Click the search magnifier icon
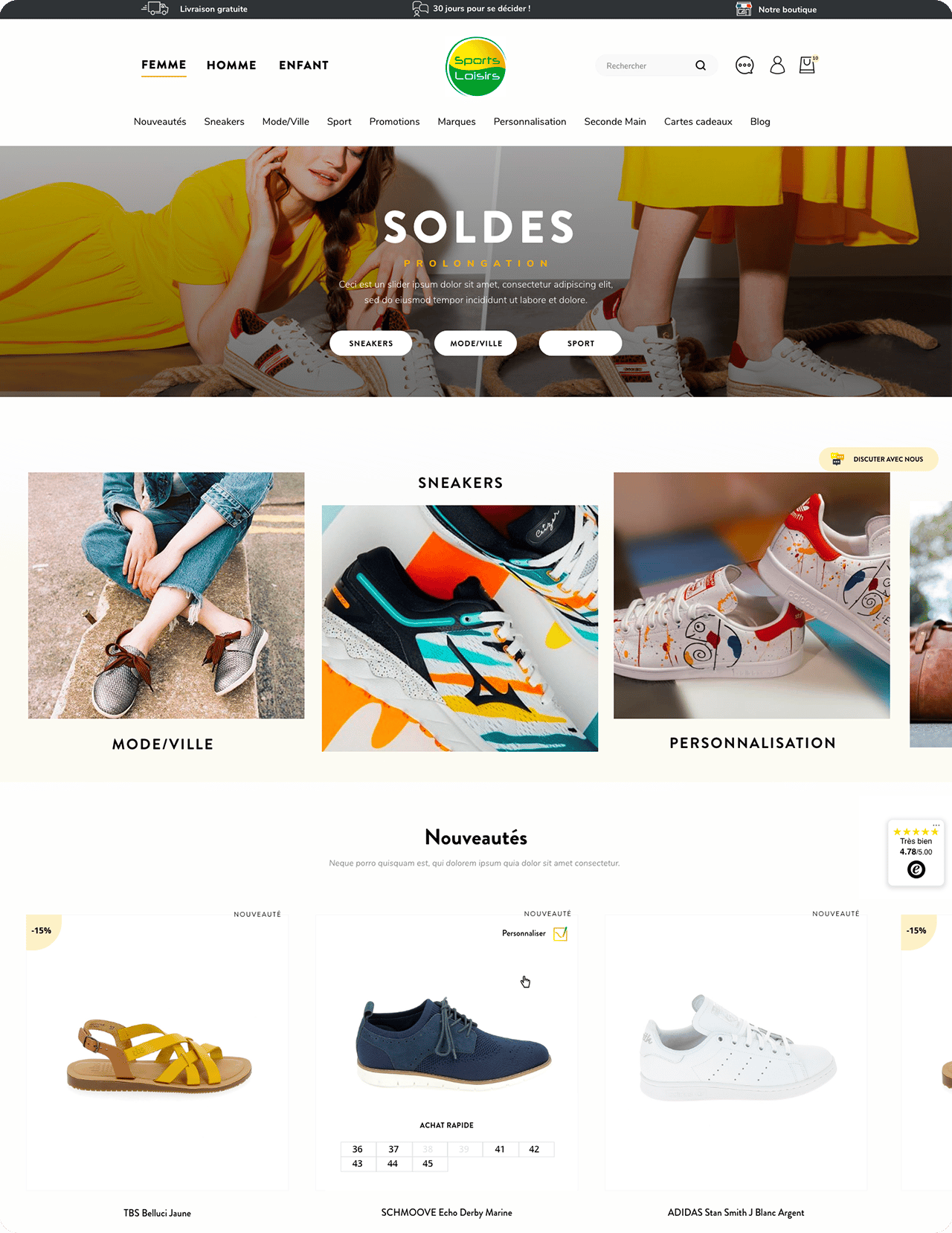 [x=701, y=65]
